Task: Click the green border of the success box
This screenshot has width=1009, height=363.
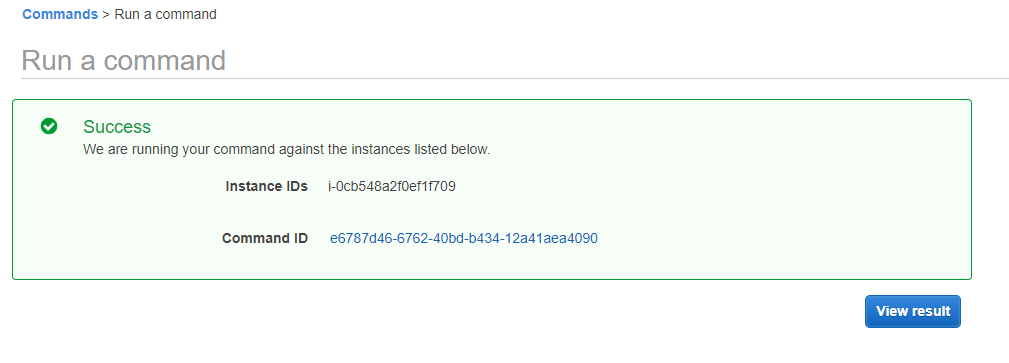Action: coord(492,100)
